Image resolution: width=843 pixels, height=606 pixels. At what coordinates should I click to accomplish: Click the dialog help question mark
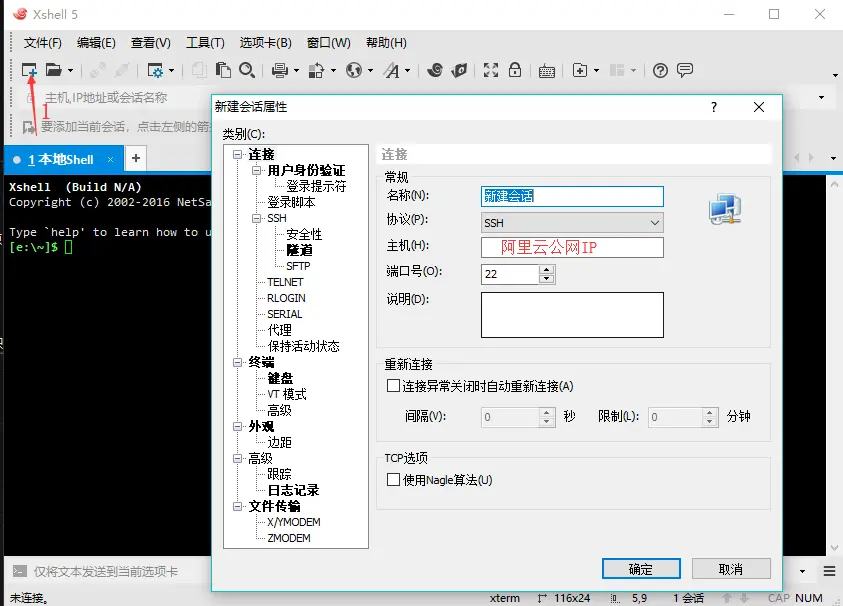(x=713, y=107)
